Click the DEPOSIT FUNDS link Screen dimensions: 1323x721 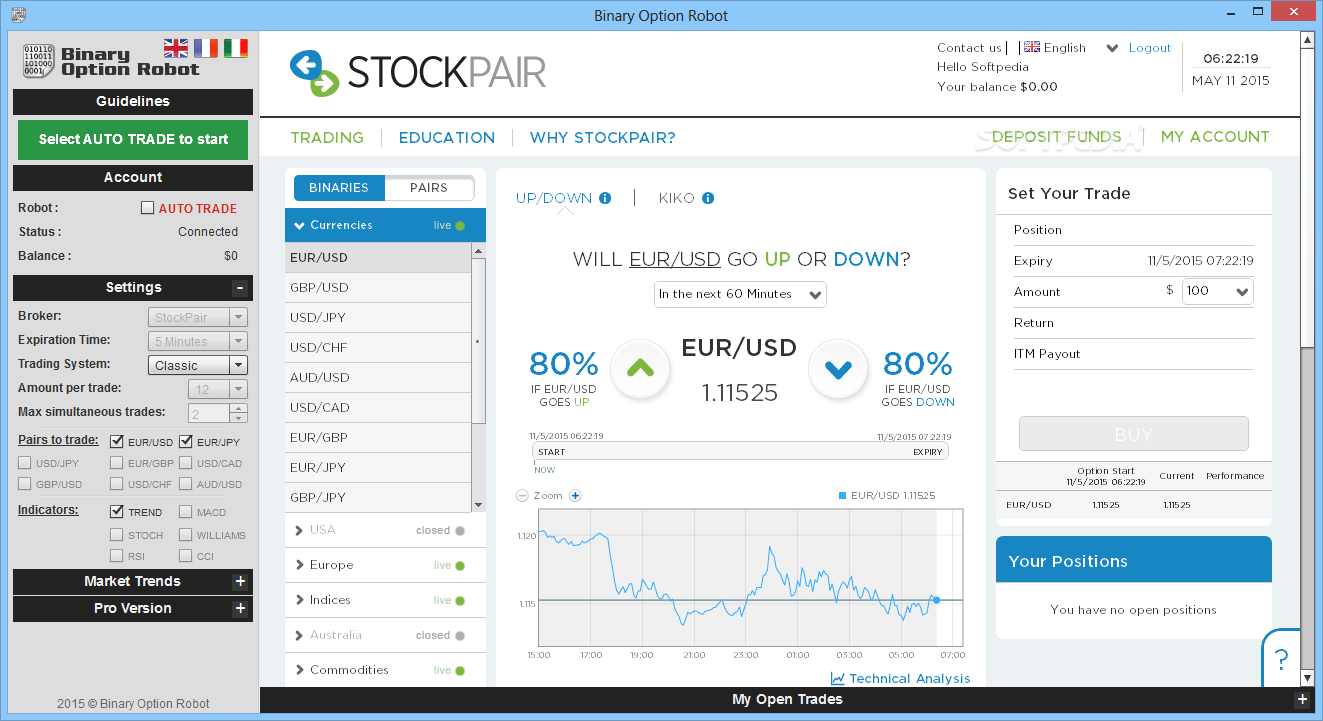[1057, 137]
